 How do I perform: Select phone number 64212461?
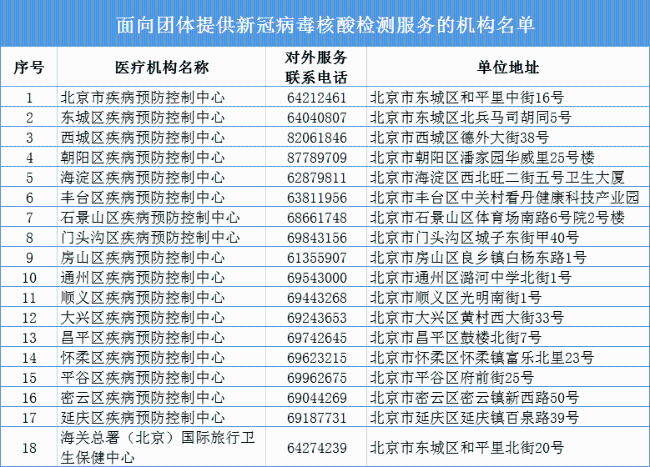coord(317,98)
